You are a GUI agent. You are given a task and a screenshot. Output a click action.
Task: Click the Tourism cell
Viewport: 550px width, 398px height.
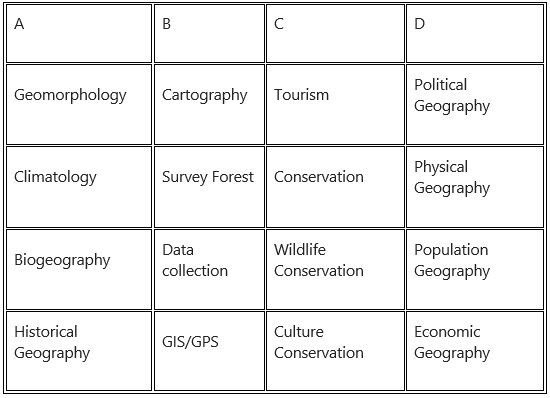pos(335,104)
